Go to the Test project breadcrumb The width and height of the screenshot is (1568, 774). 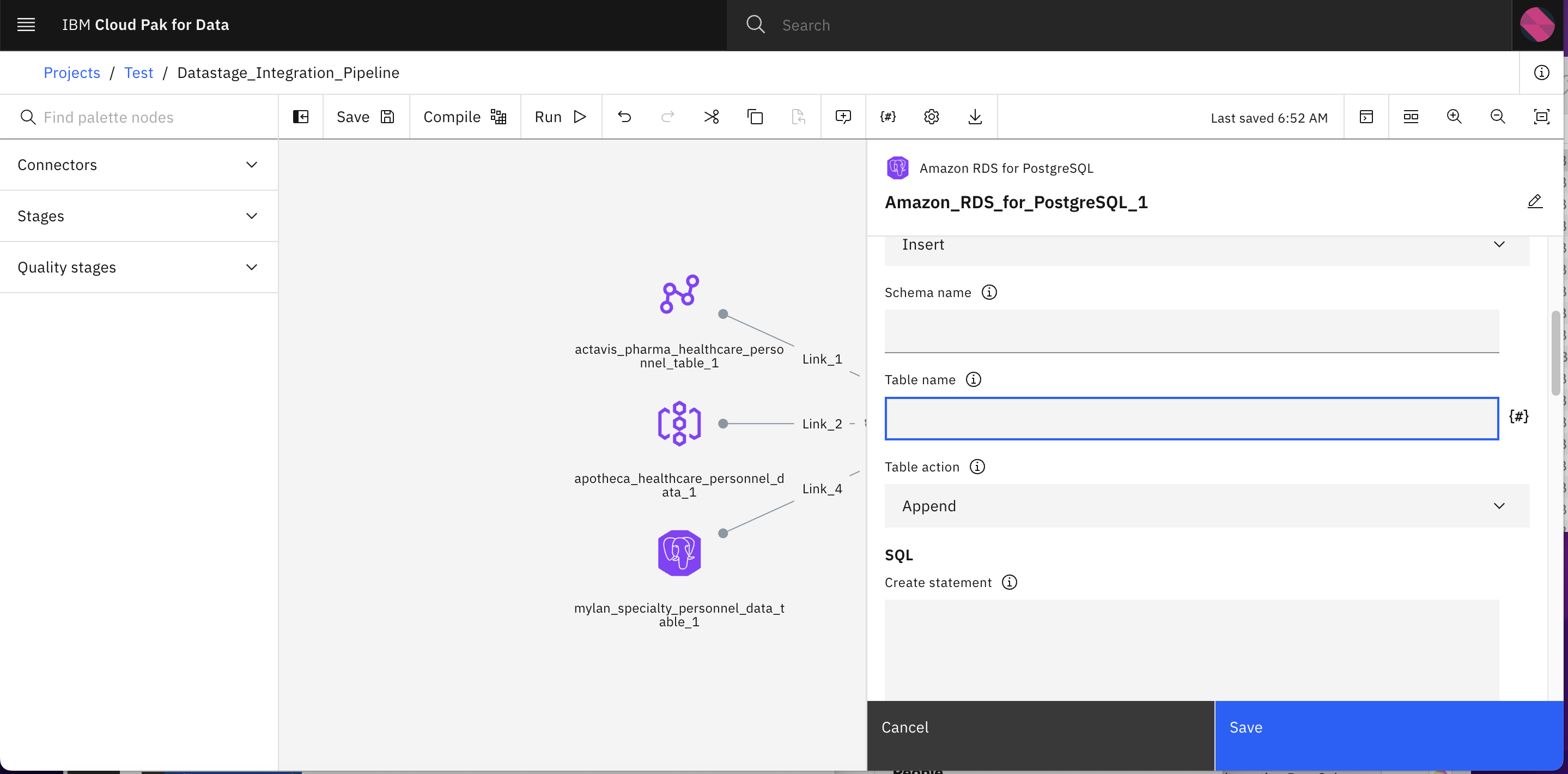139,72
